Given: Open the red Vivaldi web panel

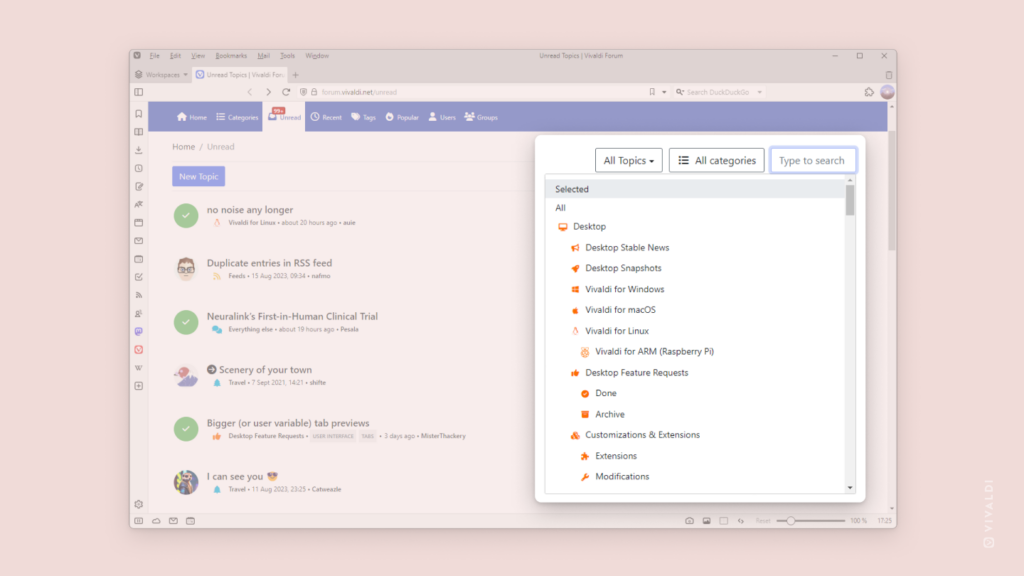Looking at the screenshot, I should [x=138, y=350].
